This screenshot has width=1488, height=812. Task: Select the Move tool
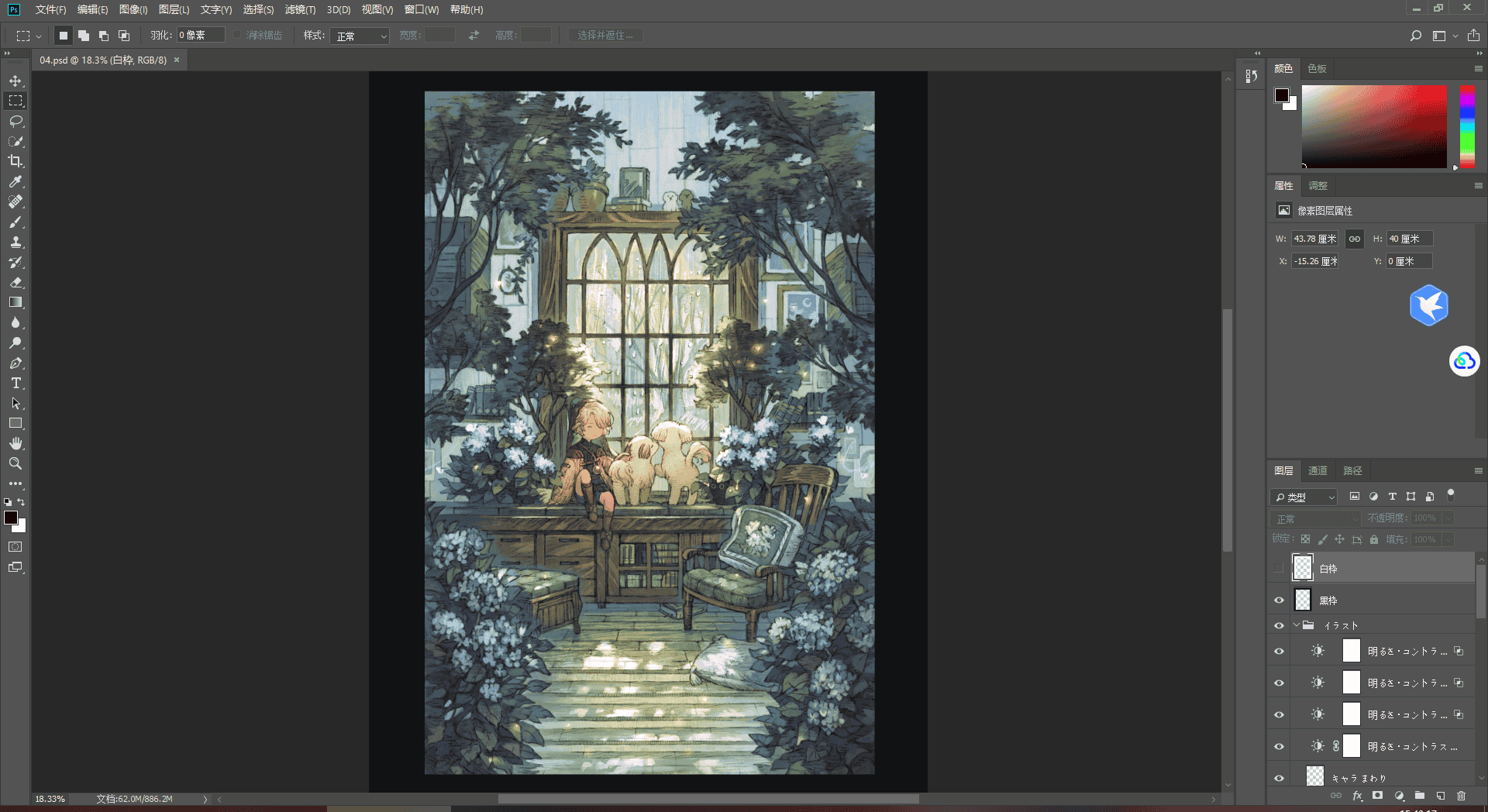tap(15, 81)
